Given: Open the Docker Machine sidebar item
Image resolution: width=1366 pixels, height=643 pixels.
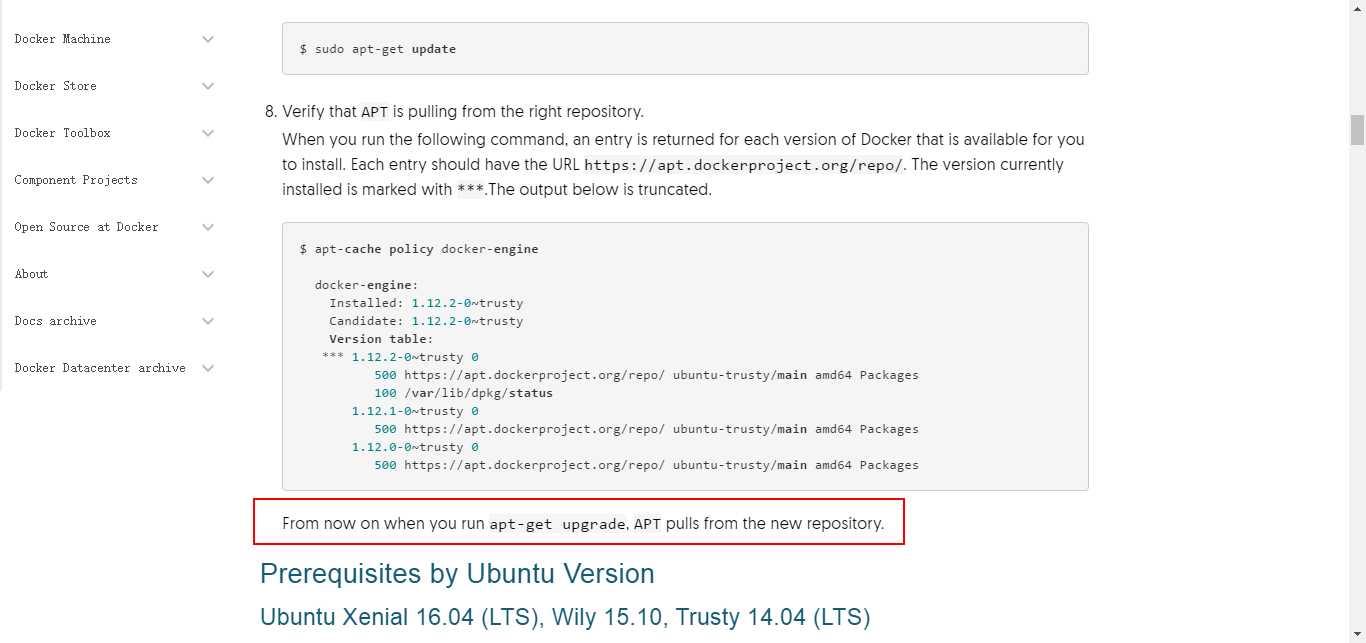Looking at the screenshot, I should 62,39.
